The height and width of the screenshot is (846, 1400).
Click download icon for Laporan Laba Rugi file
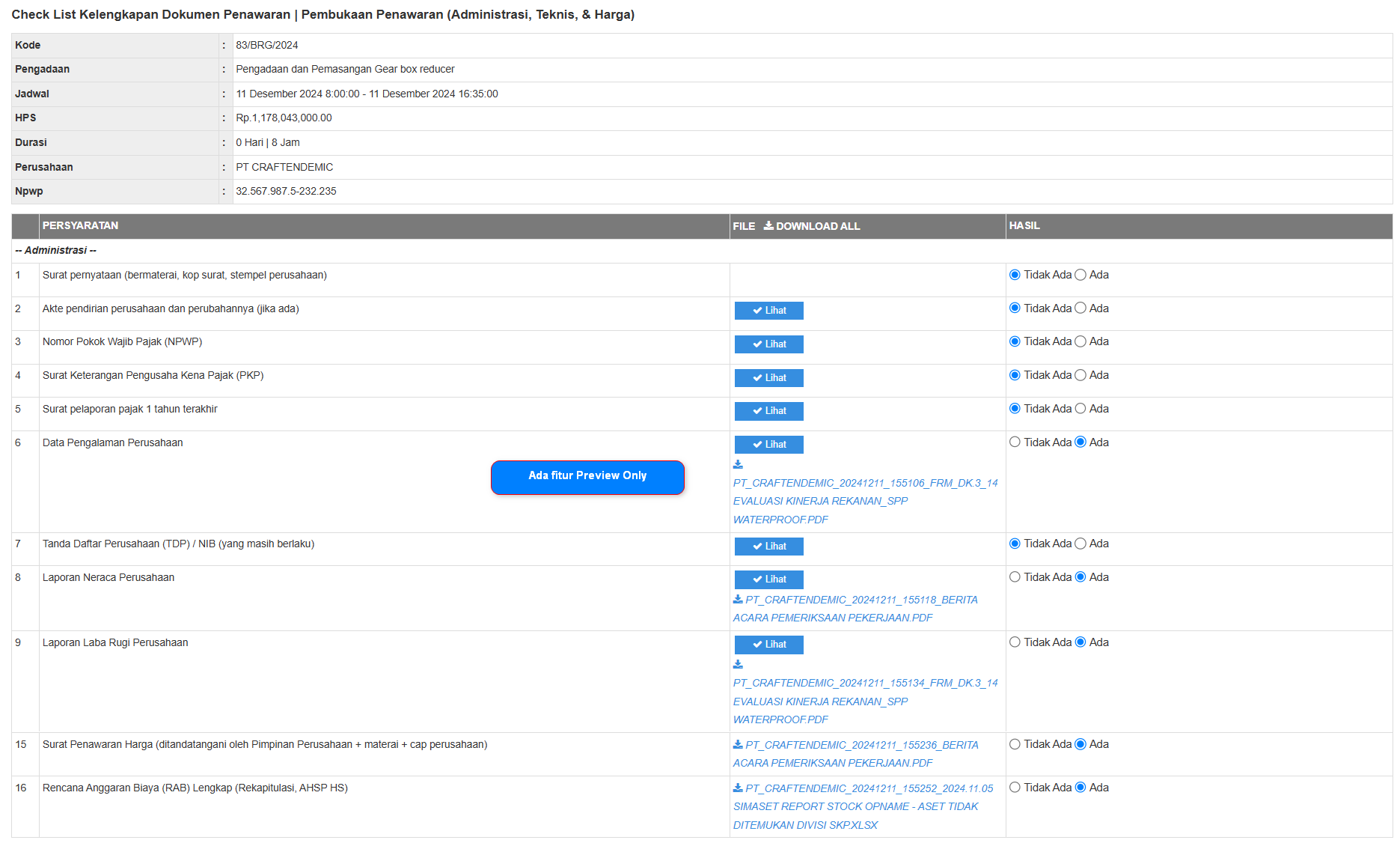point(738,664)
